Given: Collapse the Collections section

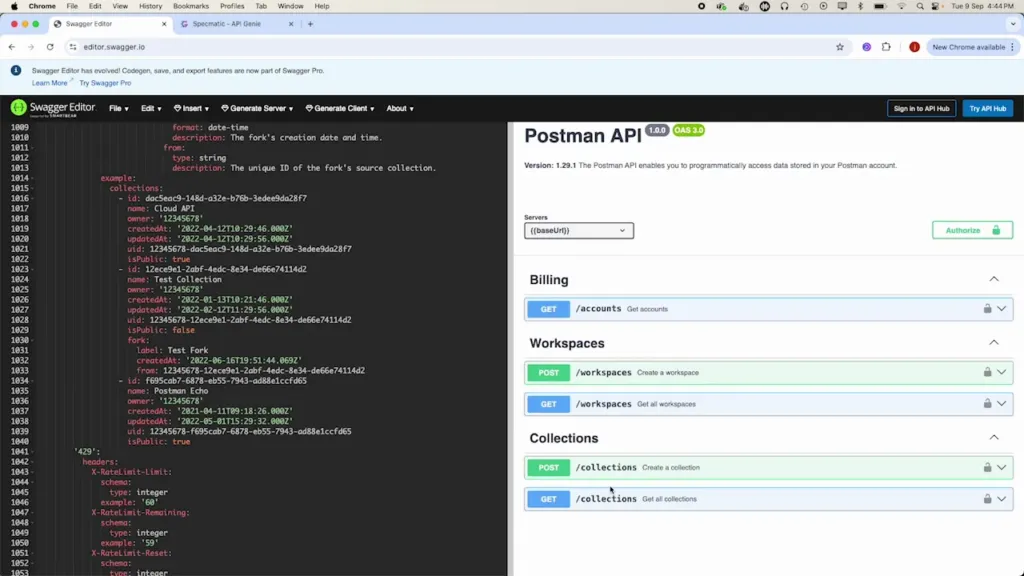Looking at the screenshot, I should tap(993, 438).
